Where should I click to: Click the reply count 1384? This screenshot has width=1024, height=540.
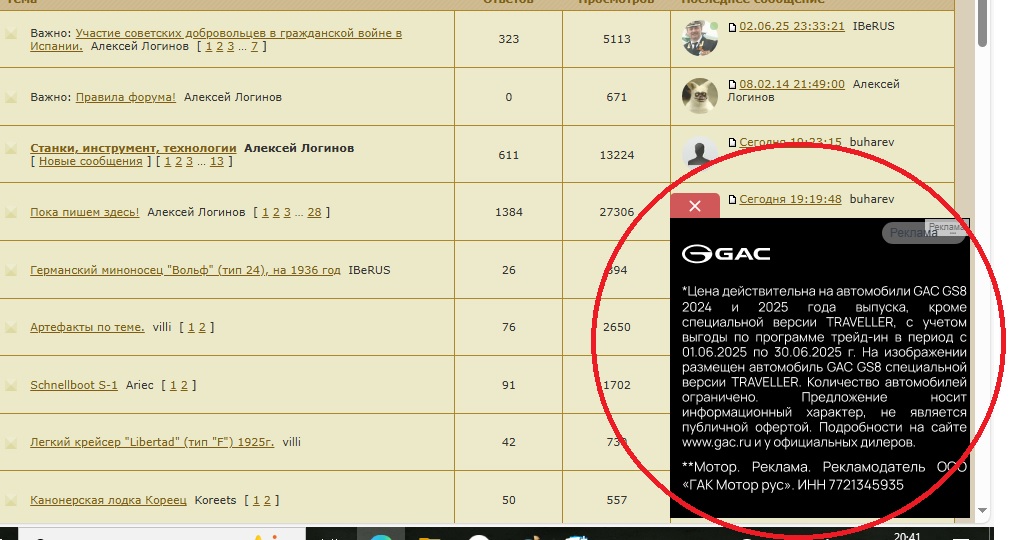pos(509,212)
